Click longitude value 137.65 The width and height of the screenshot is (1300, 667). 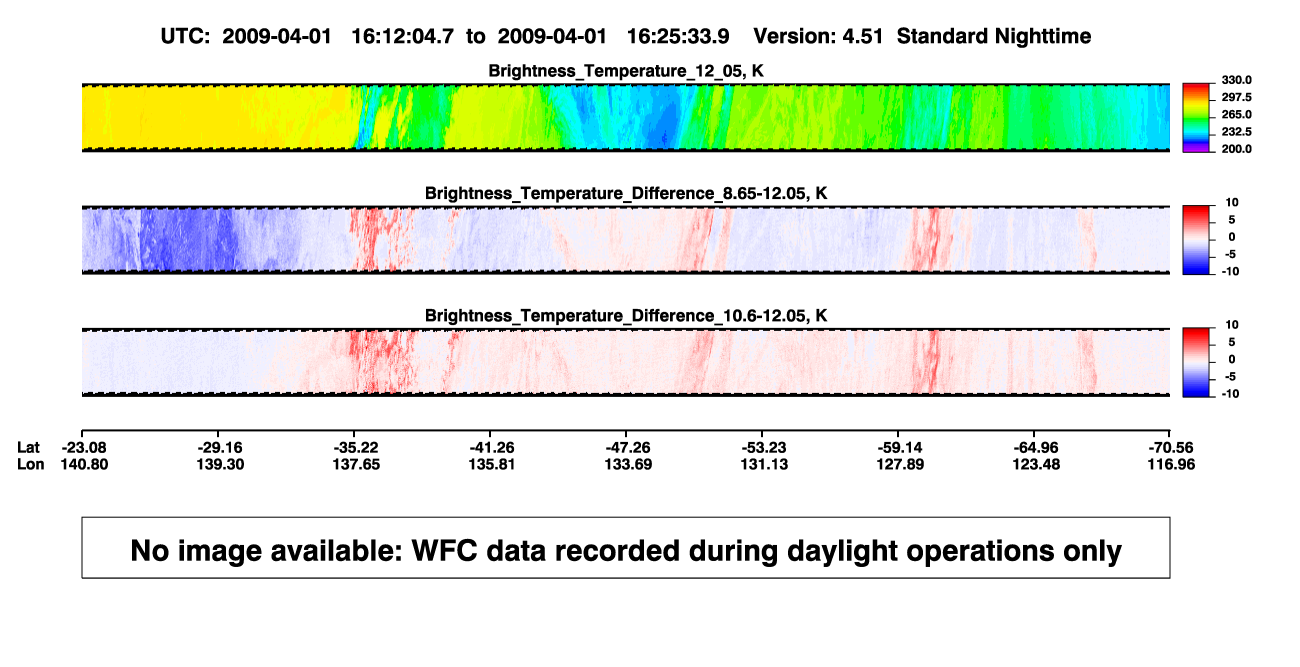358,464
